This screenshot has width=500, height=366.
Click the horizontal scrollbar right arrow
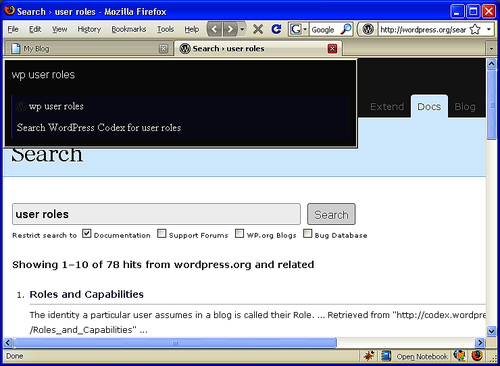[480, 343]
